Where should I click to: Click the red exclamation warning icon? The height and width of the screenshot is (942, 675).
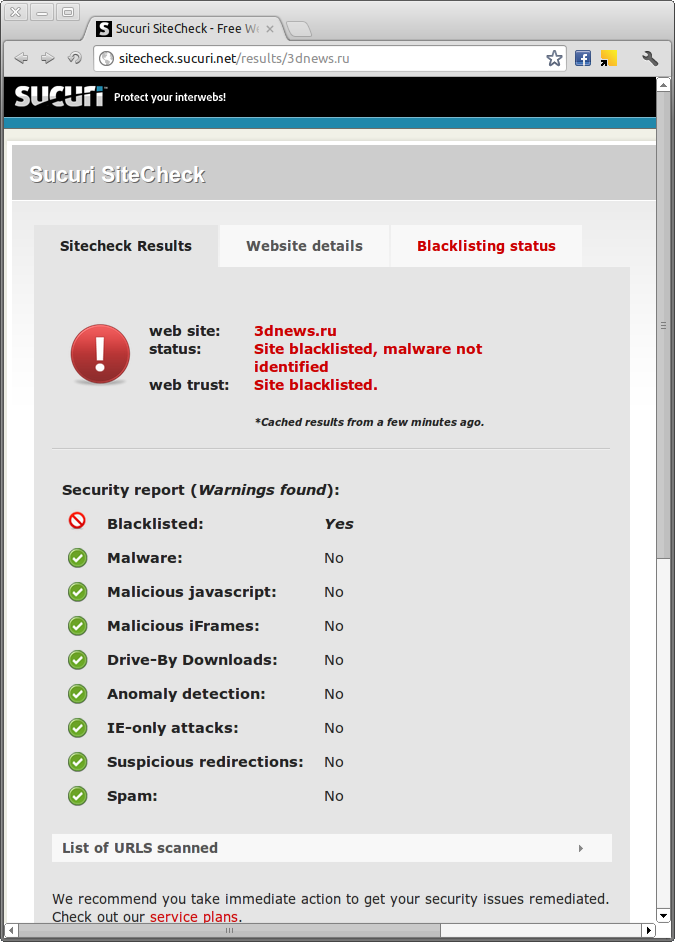click(100, 354)
